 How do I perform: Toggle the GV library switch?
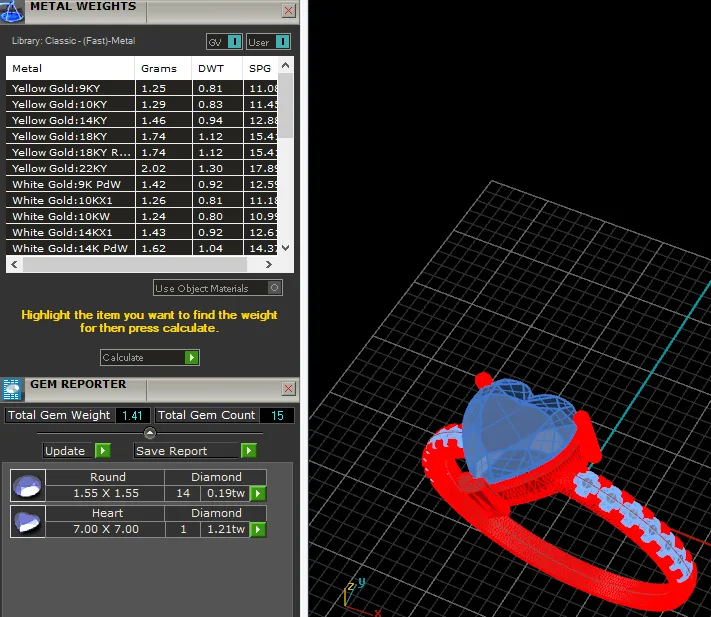click(x=224, y=42)
